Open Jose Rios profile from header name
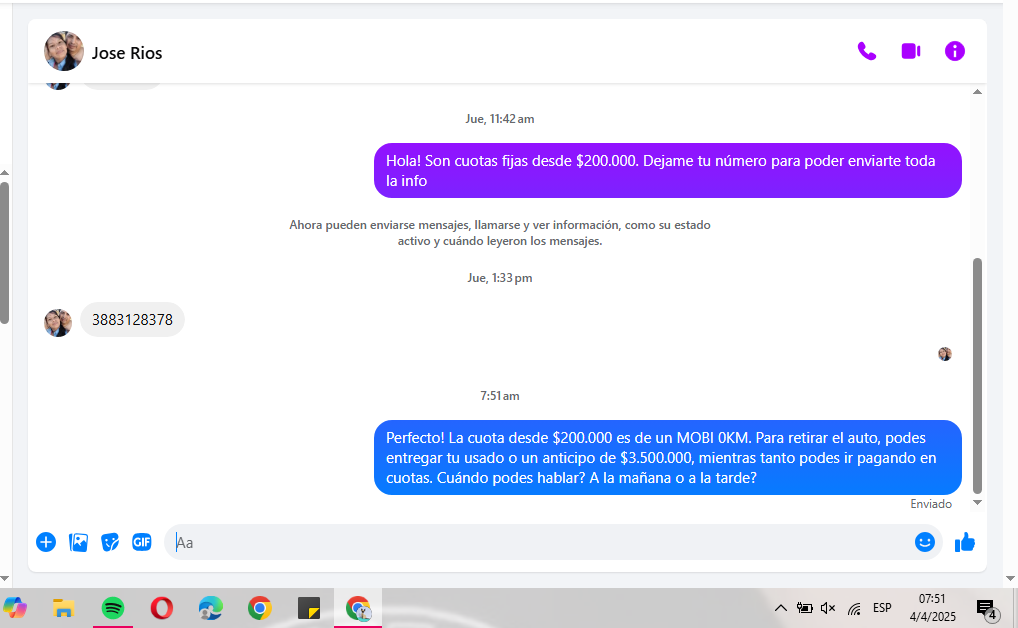 coord(127,53)
